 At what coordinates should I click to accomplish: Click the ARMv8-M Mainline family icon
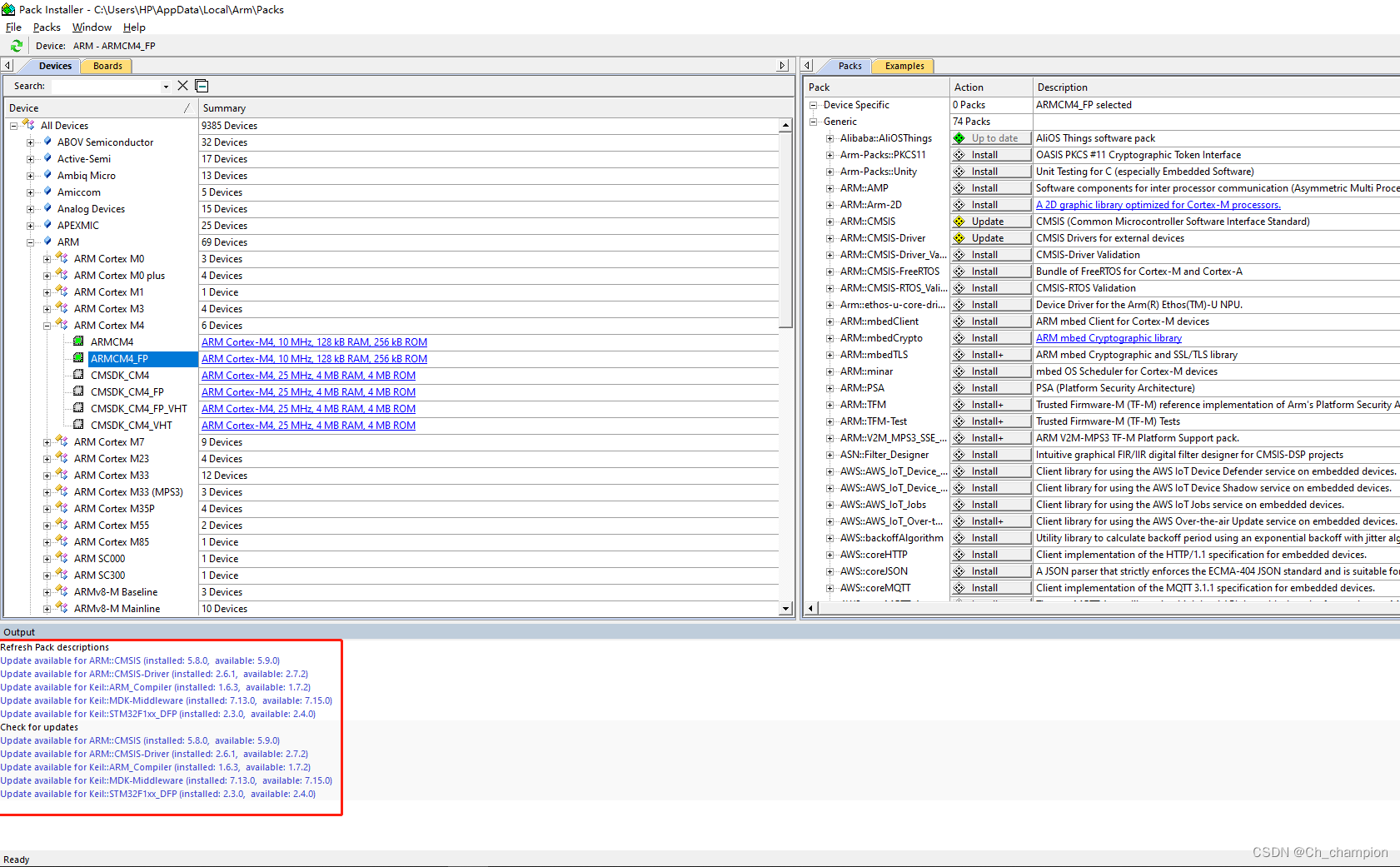[62, 608]
